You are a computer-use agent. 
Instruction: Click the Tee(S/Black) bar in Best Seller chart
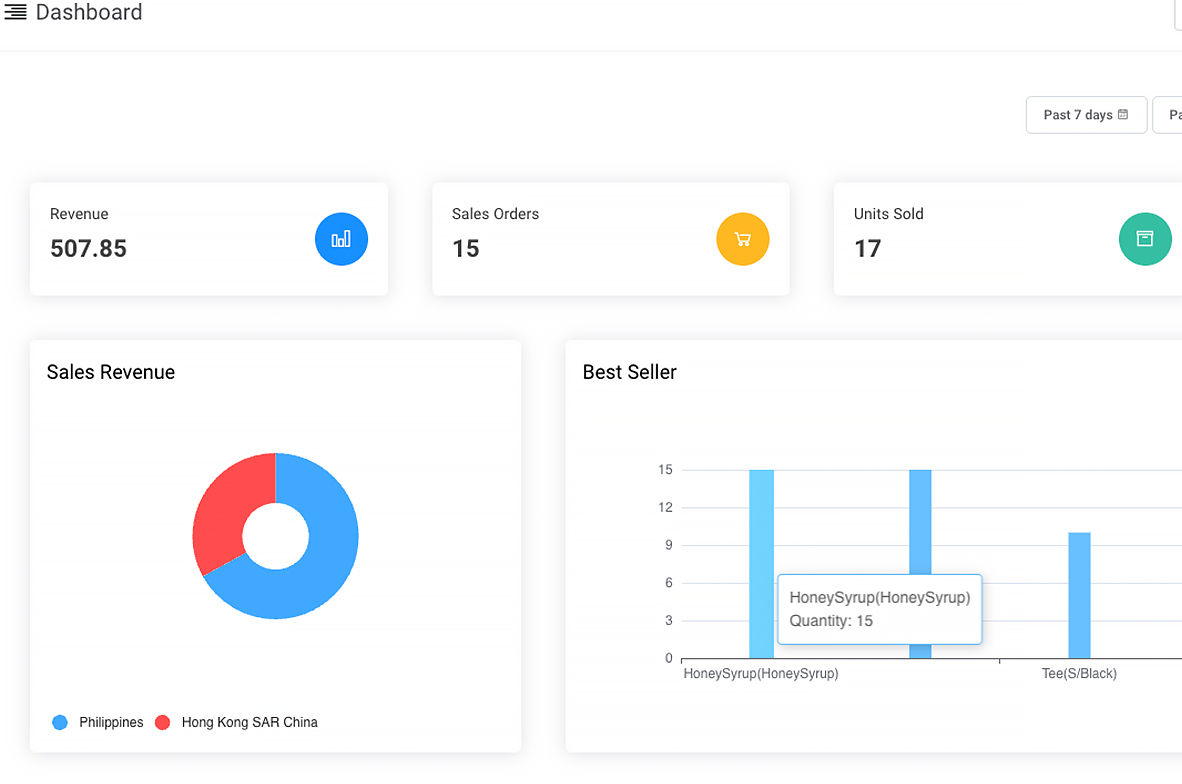click(1079, 595)
